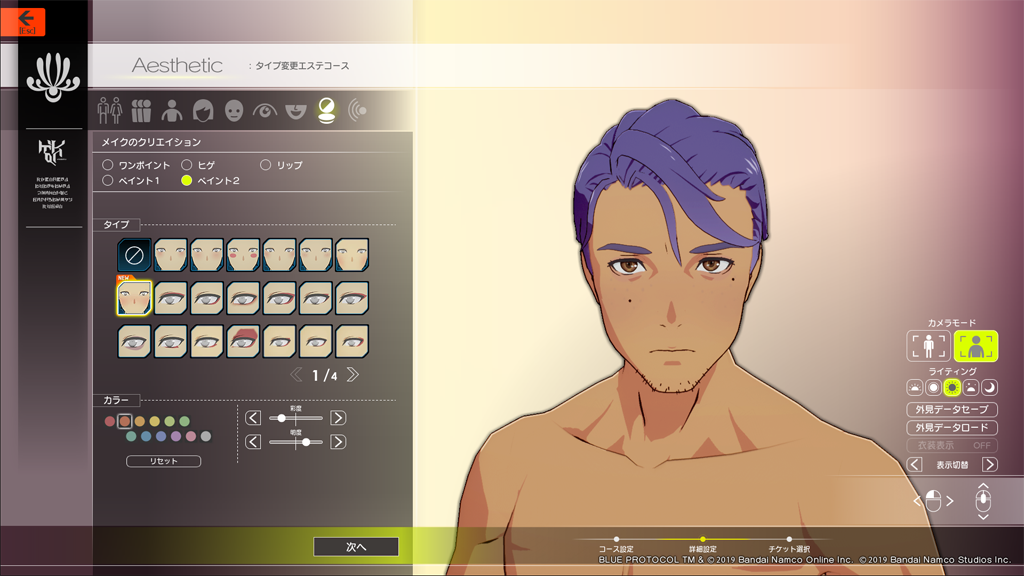Viewport: 1024px width, 576px height.
Task: Select the hairstyle category icon
Action: click(x=203, y=110)
